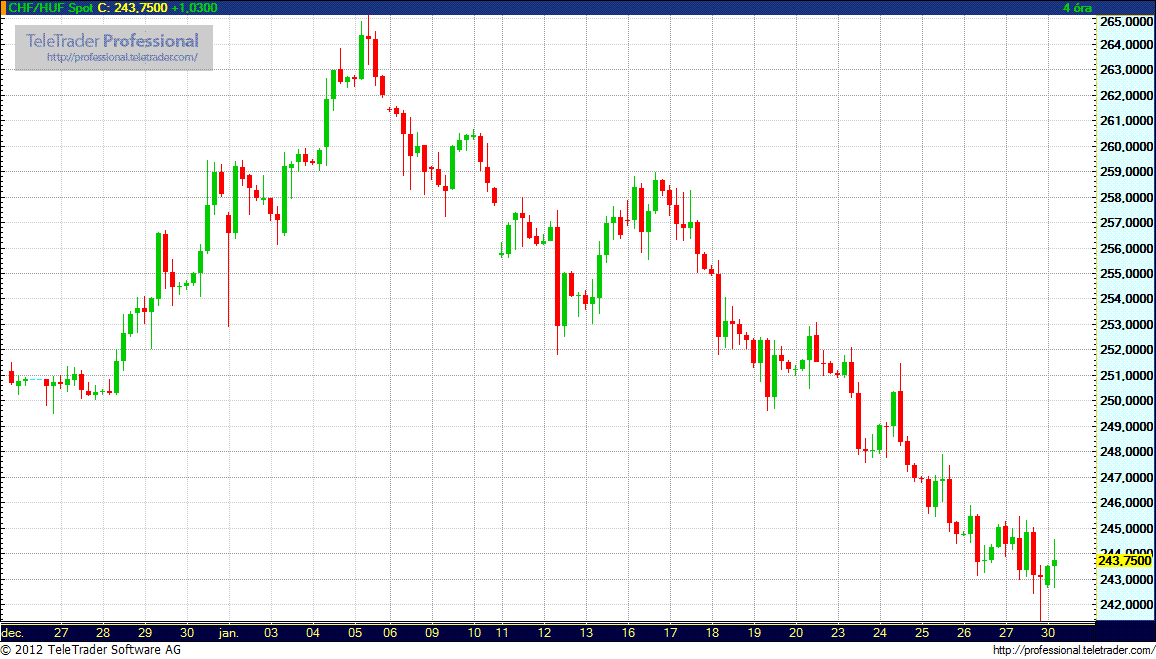1156x659 pixels.
Task: Click the 249,0000 price axis label
Action: coord(1127,427)
